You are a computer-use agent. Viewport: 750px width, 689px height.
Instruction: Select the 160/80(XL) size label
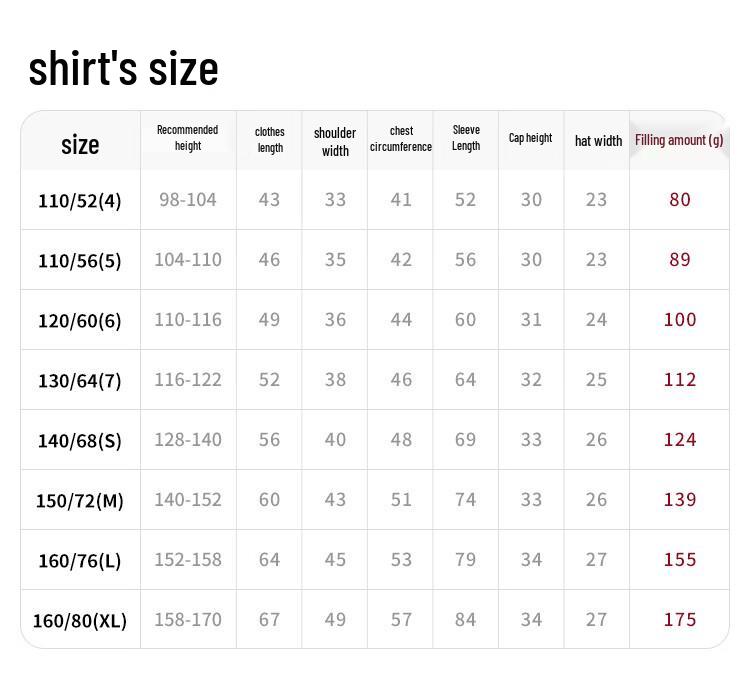pyautogui.click(x=80, y=621)
